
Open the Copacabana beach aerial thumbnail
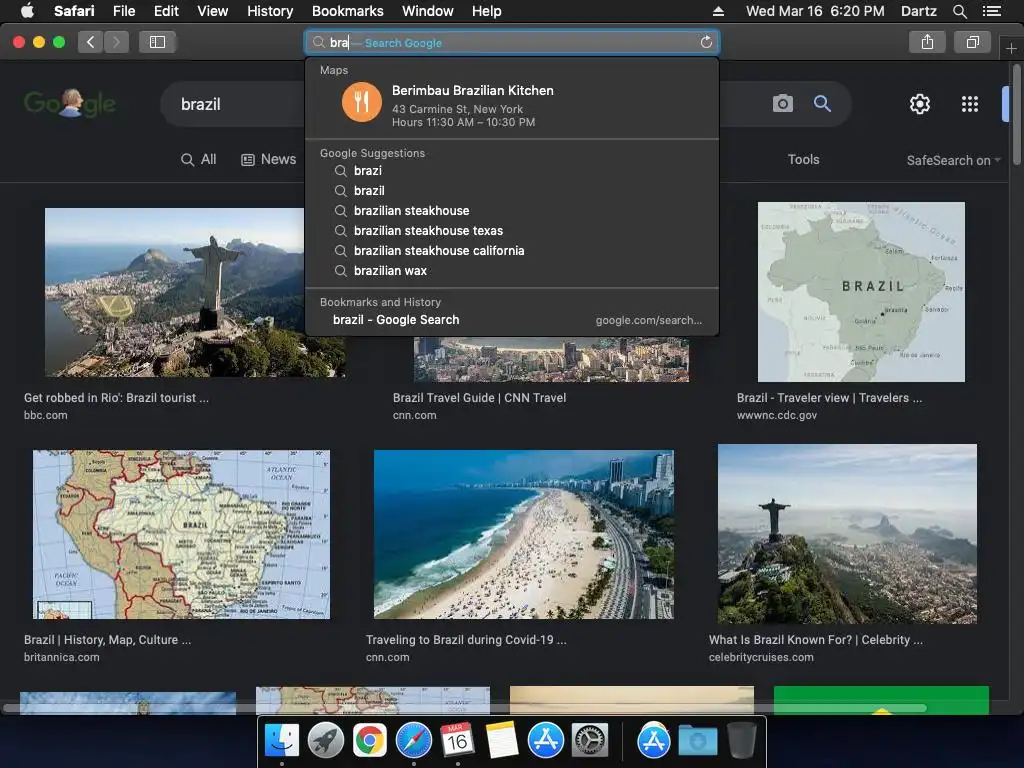click(524, 534)
